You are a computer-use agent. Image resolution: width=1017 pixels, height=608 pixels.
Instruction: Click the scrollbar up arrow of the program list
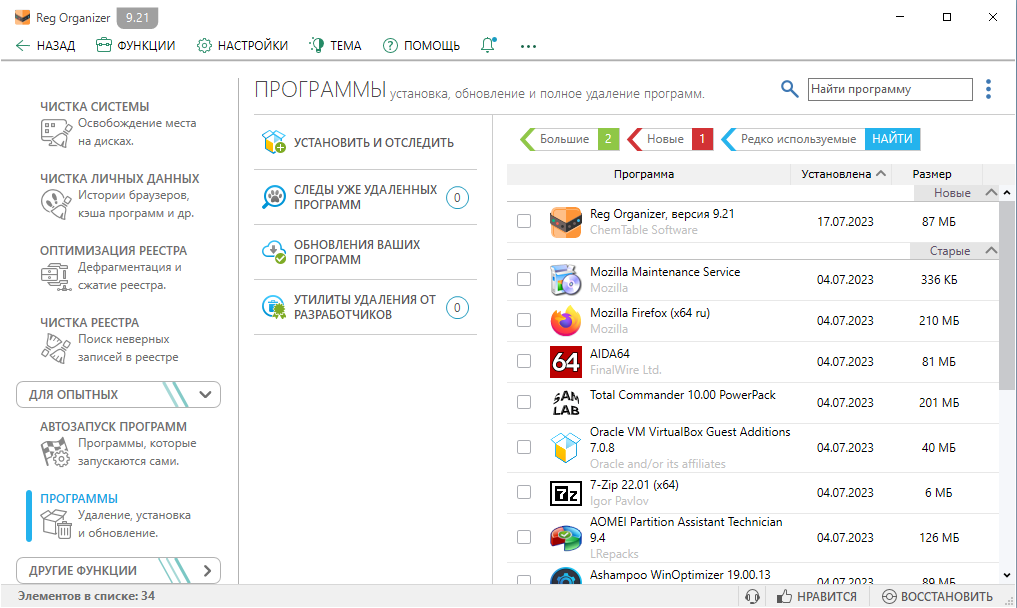coord(1007,193)
